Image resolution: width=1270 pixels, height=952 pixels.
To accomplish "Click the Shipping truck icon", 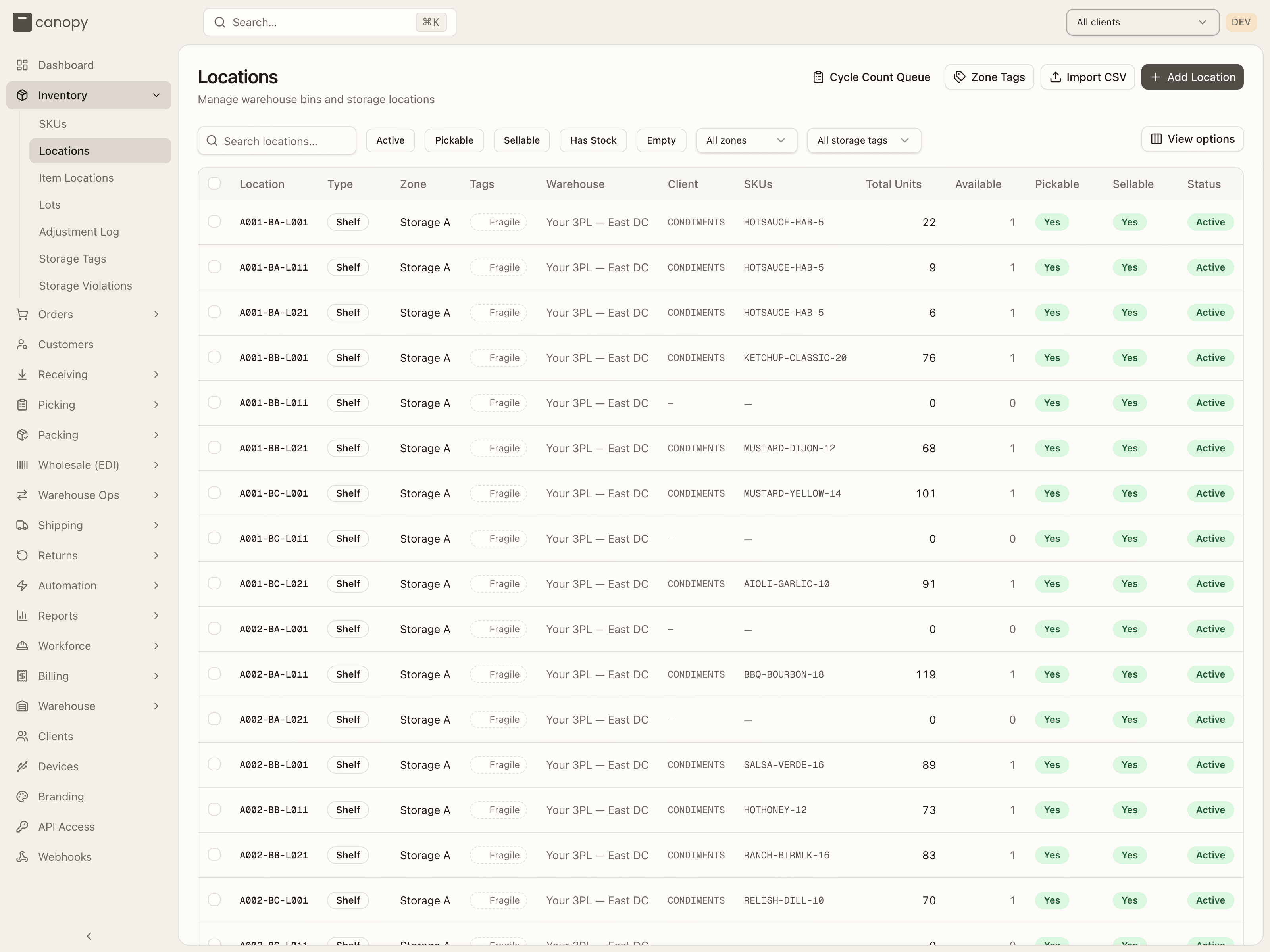I will (22, 525).
